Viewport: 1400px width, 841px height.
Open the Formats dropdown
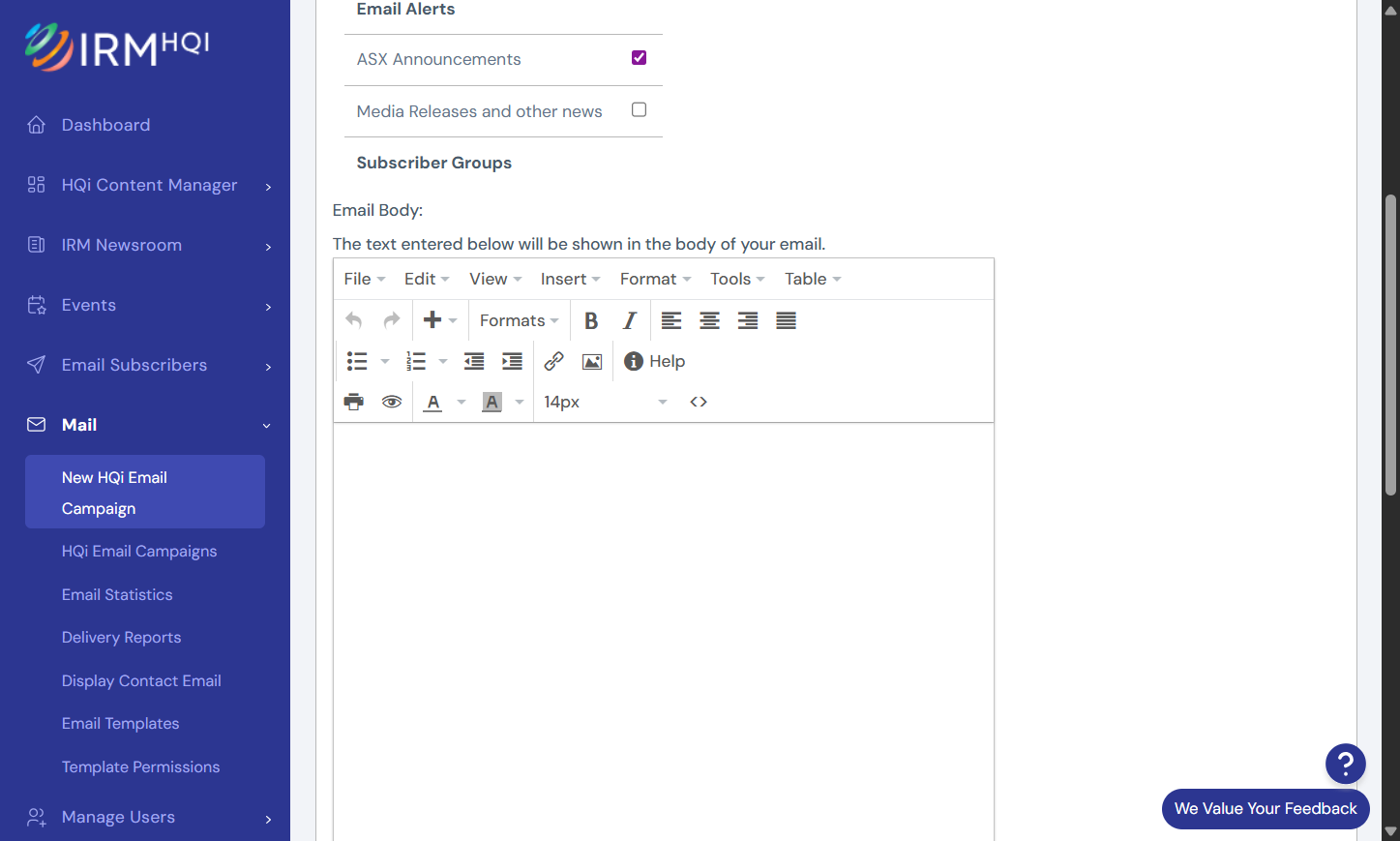click(x=520, y=320)
